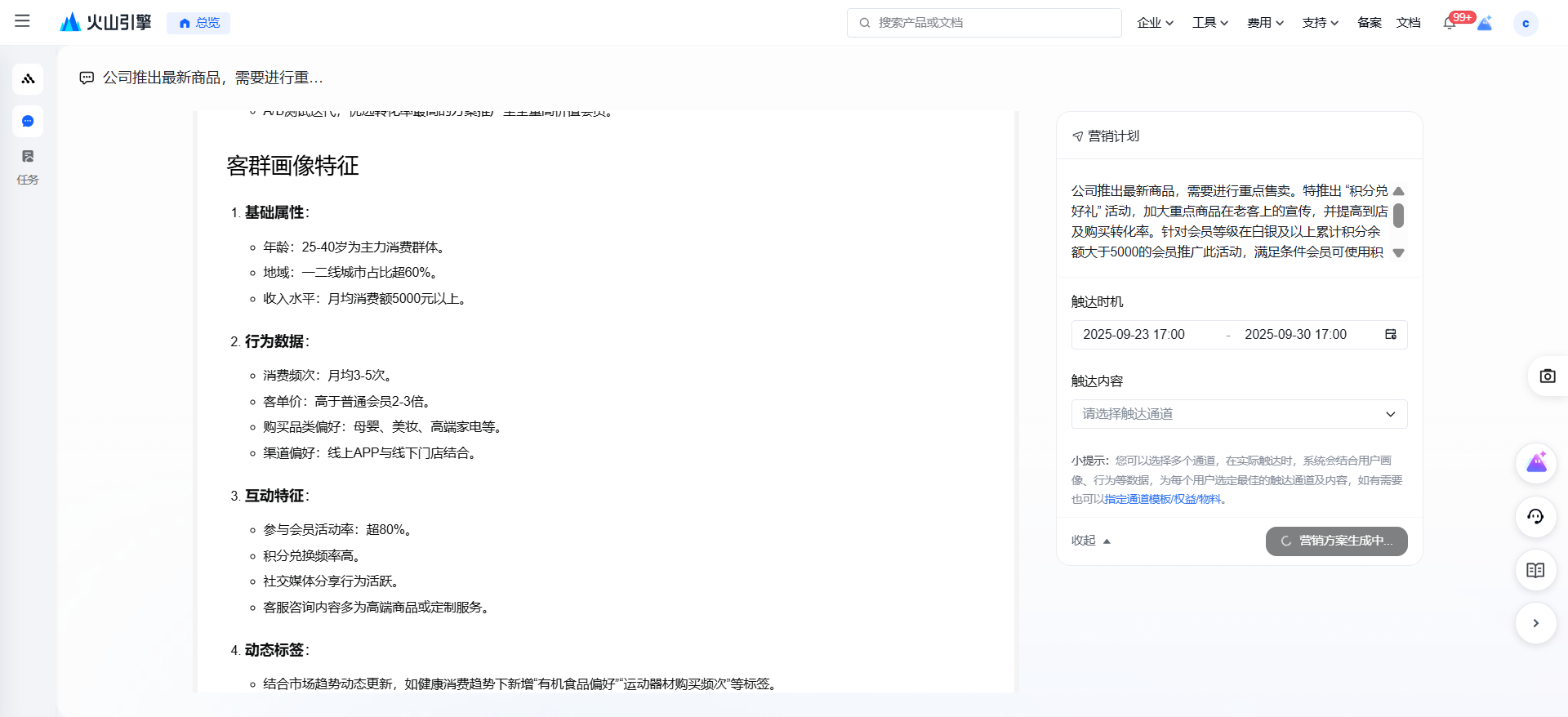Click the 营销计划 paper-plane icon
Screen dimensions: 1568x717
point(1077,136)
